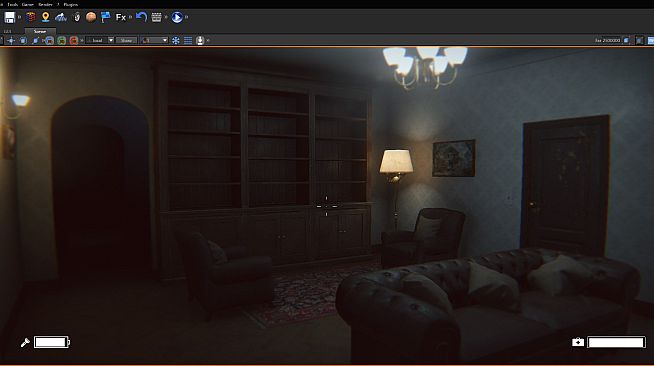This screenshot has width=654, height=366.
Task: Undo with the blue curved arrow
Action: coord(141,17)
